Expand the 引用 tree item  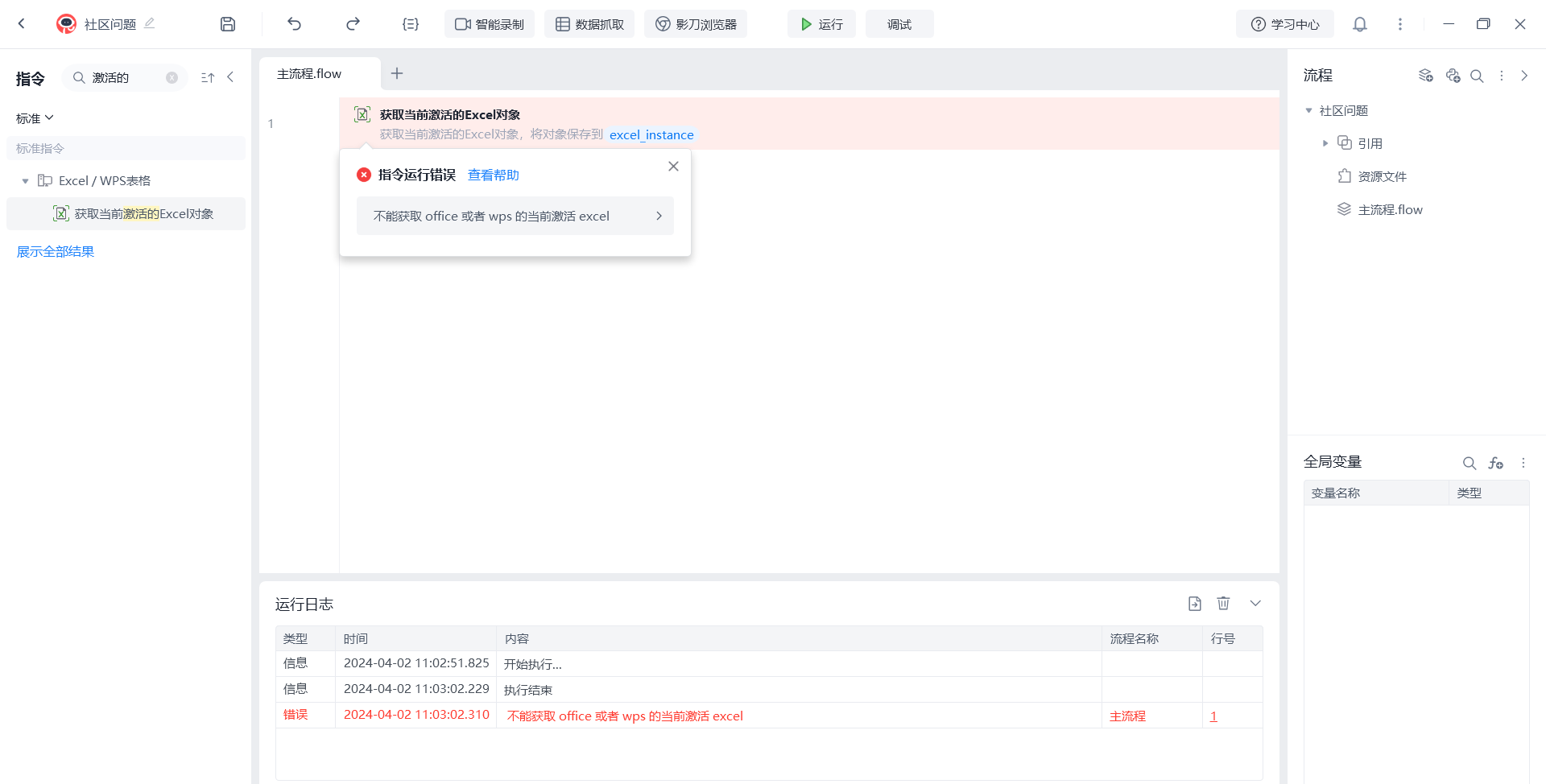pos(1325,143)
